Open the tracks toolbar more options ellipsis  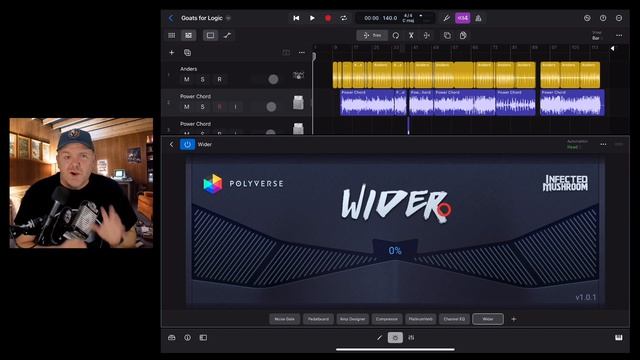coord(619,36)
